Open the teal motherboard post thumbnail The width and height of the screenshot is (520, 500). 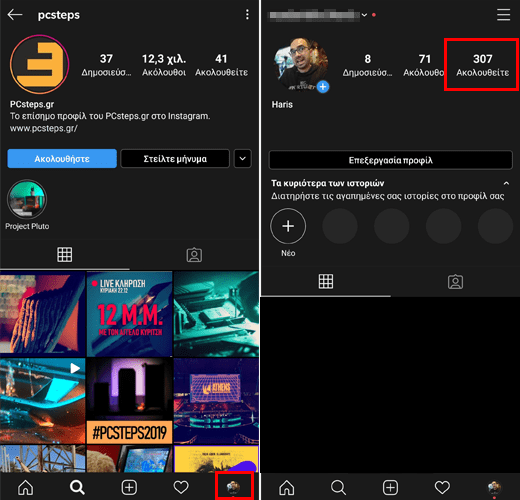pos(216,314)
